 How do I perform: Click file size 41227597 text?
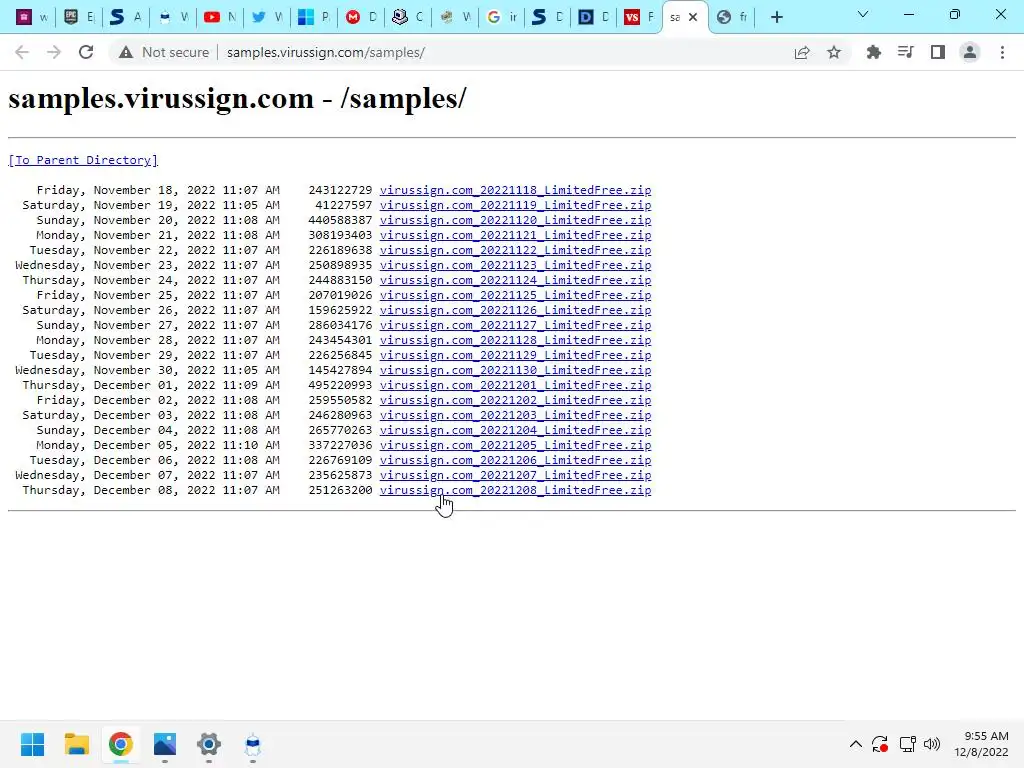point(344,205)
